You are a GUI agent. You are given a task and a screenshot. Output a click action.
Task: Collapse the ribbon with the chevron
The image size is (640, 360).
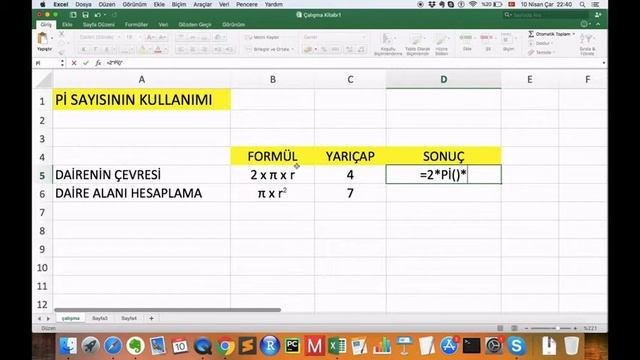click(598, 24)
